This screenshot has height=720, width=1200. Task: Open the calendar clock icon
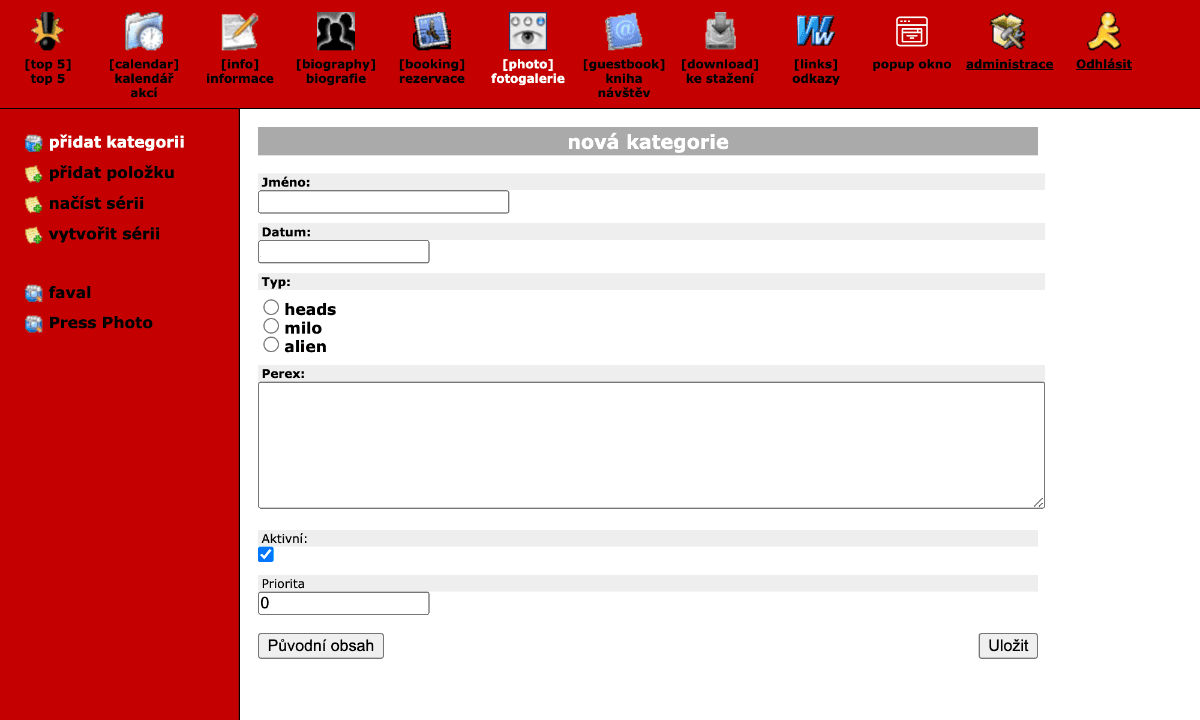pos(144,32)
